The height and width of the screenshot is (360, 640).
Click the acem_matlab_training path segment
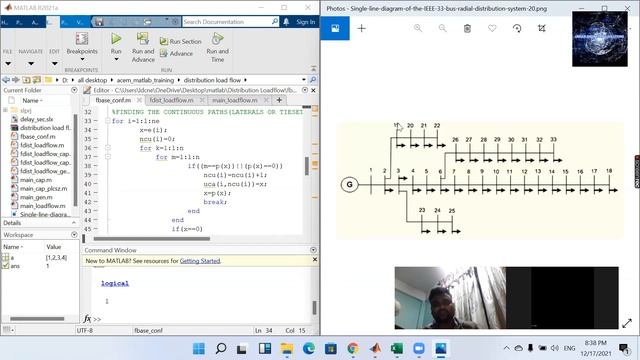[145, 80]
